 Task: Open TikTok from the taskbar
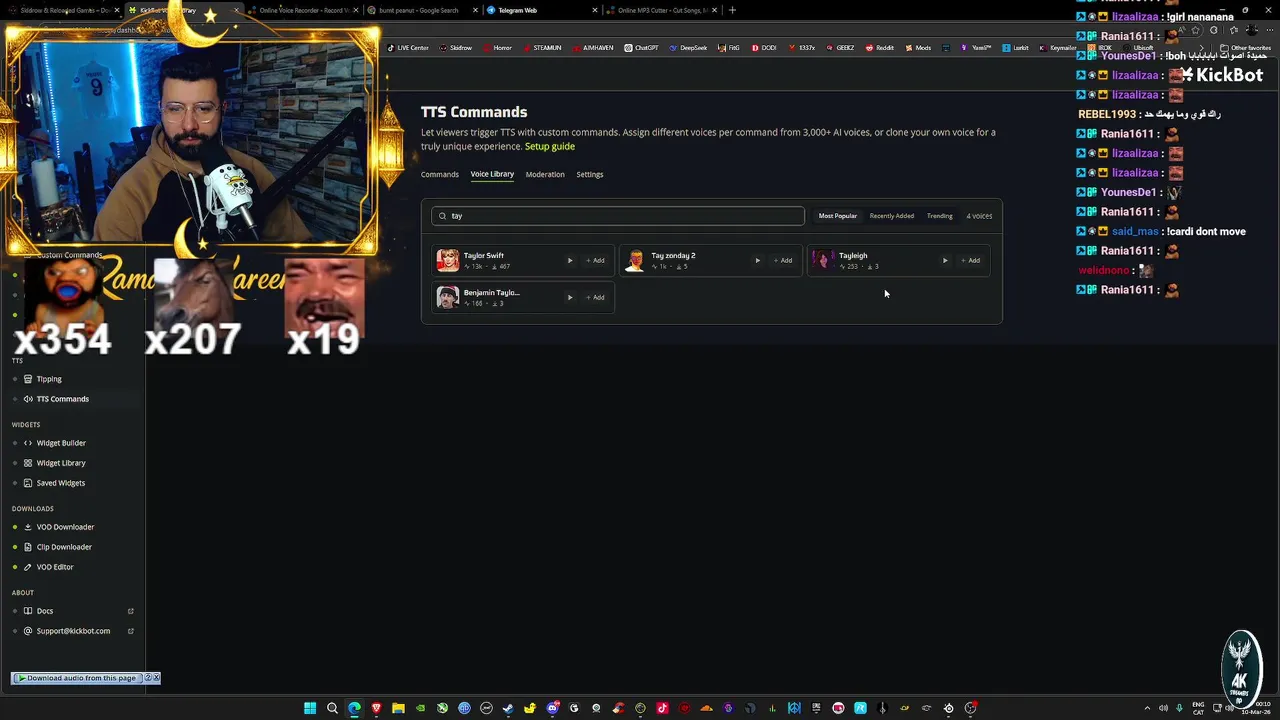tap(662, 708)
